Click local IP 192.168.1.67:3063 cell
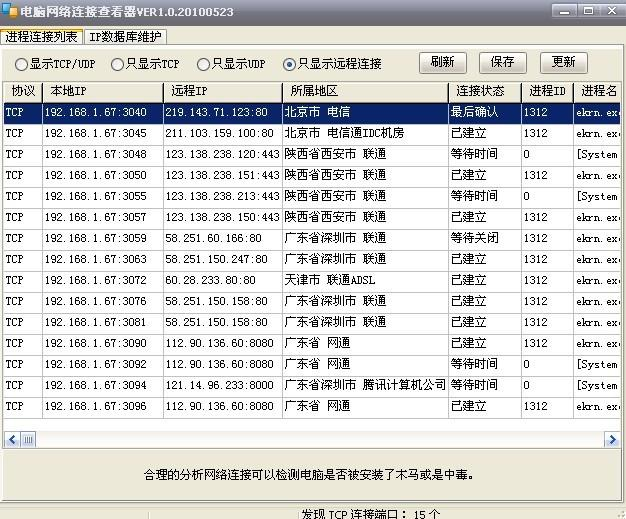626x519 pixels. click(x=103, y=260)
